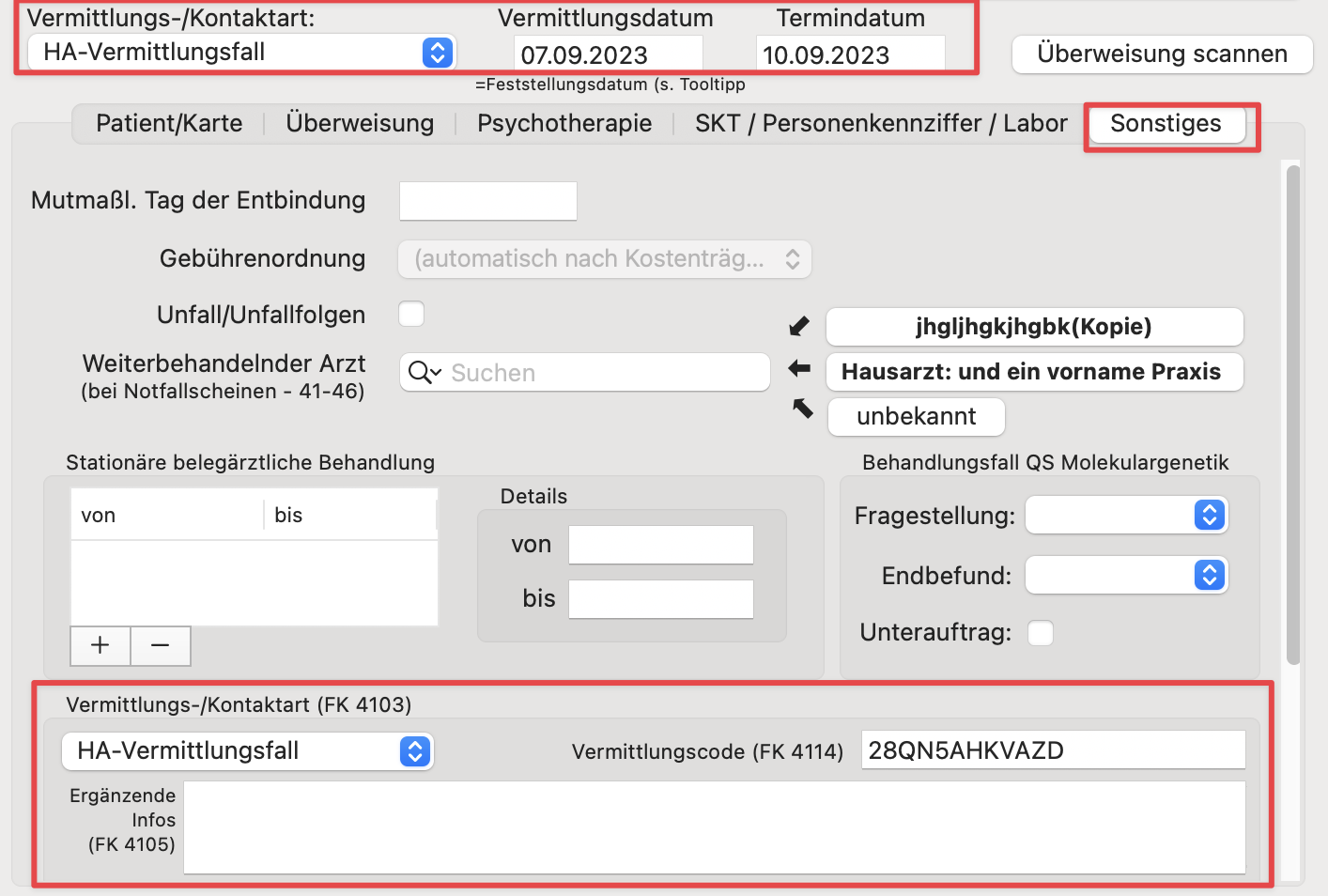Image resolution: width=1328 pixels, height=896 pixels.
Task: Switch to the Überweisung tab
Action: coord(360,124)
